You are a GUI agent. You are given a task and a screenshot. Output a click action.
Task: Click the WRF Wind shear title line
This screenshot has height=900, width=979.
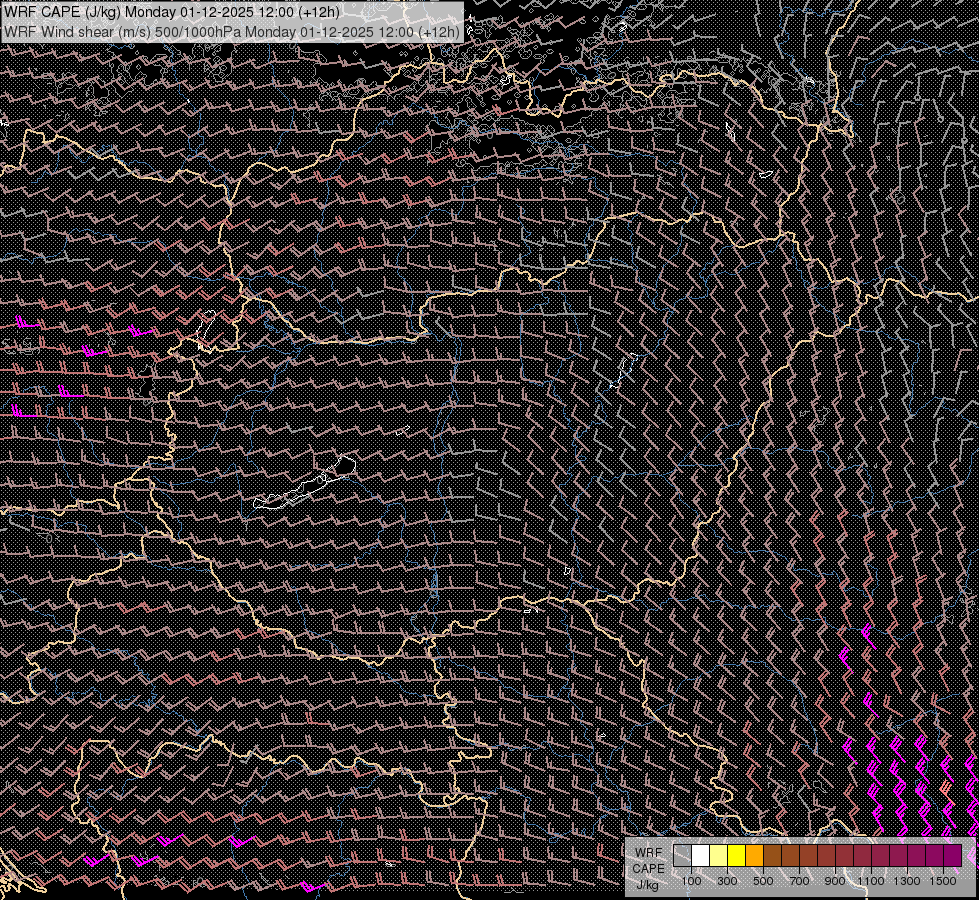pos(232,32)
